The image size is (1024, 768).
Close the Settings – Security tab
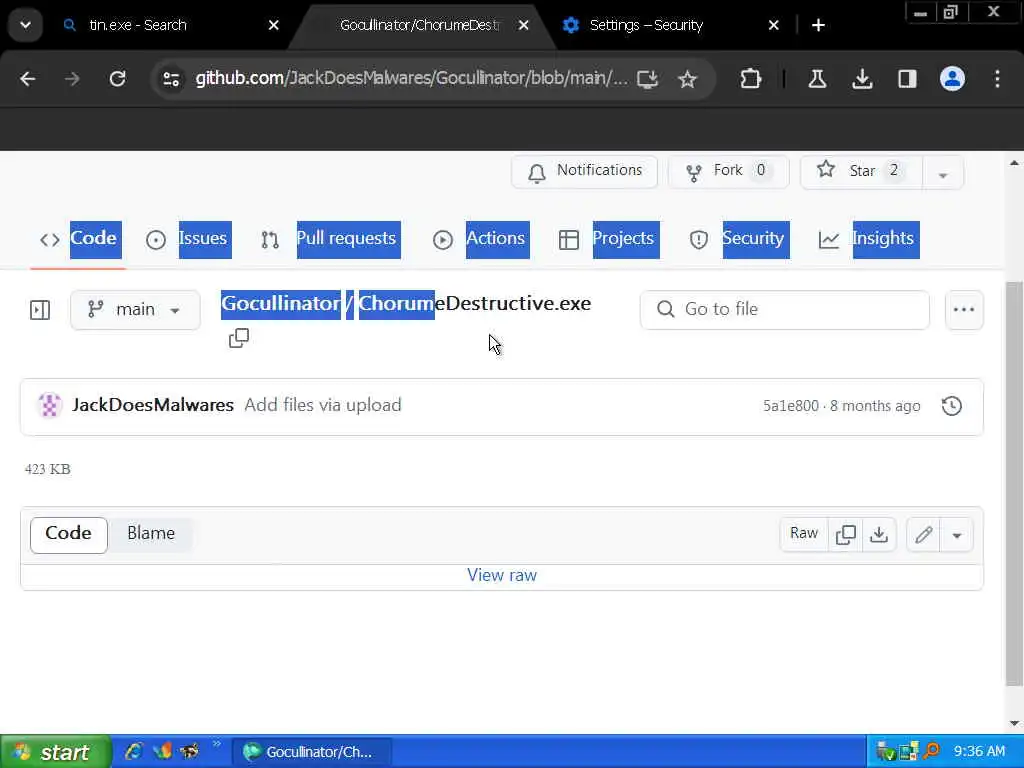[x=774, y=25]
